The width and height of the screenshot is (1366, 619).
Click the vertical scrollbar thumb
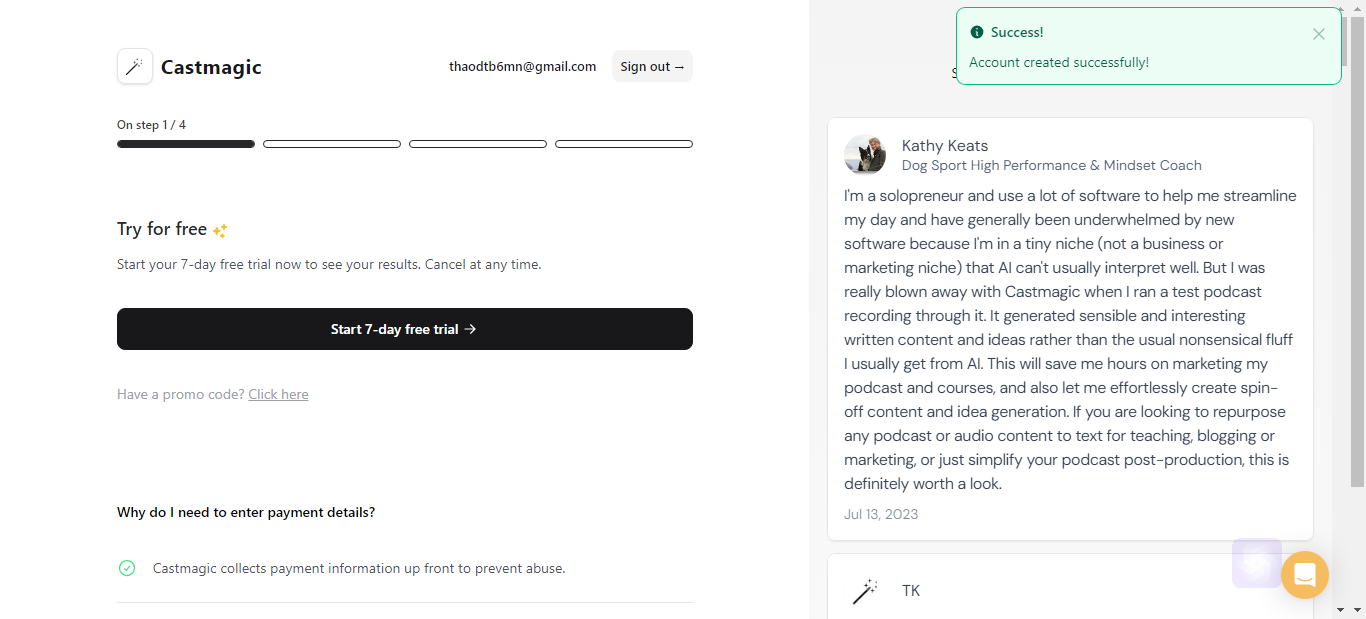1357,252
